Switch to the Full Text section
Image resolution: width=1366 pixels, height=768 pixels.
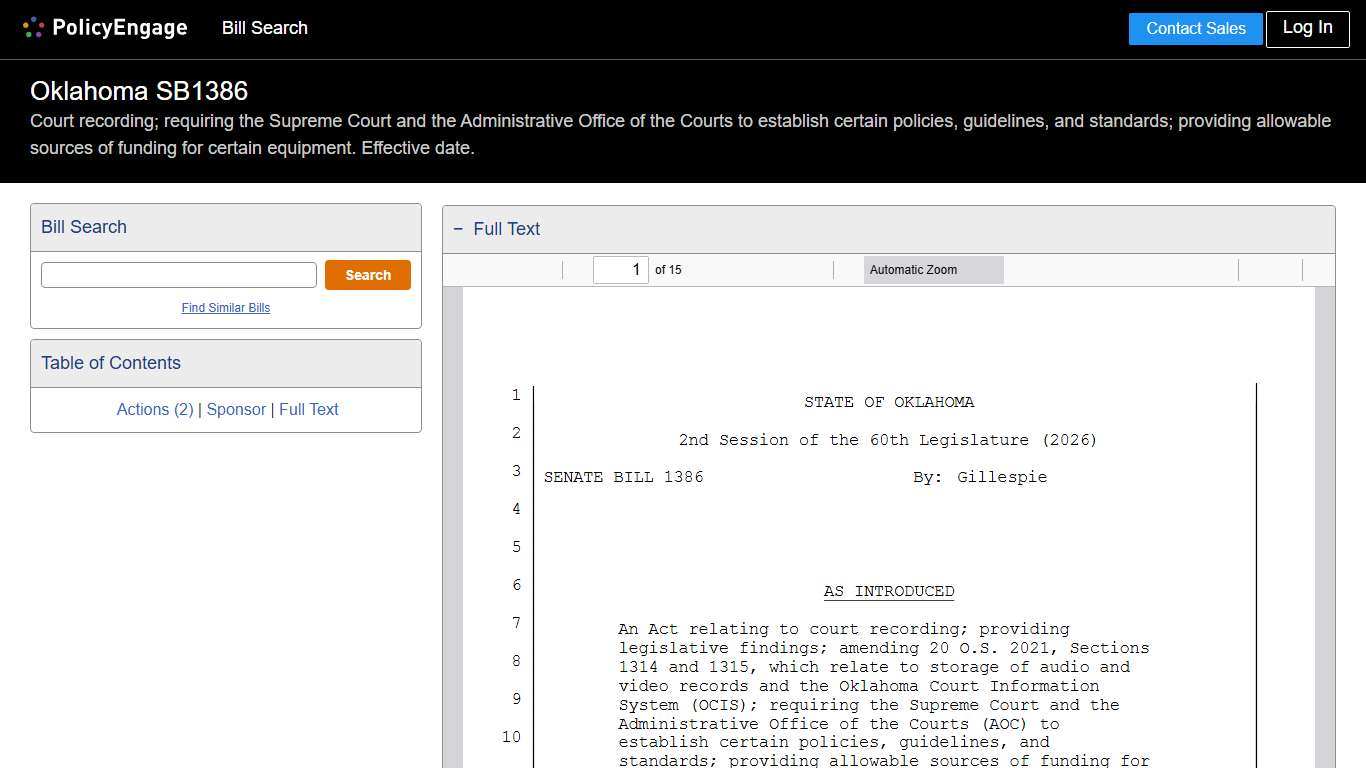pos(309,409)
